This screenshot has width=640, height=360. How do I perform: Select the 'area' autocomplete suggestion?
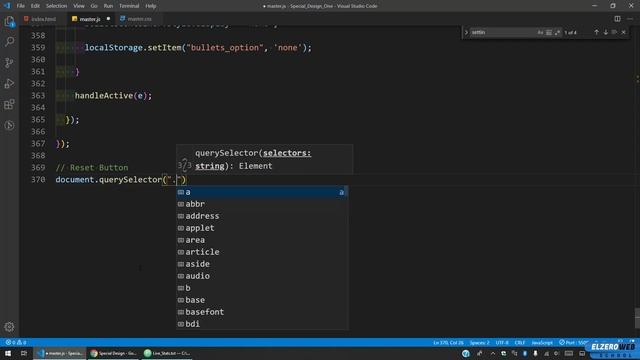262,240
